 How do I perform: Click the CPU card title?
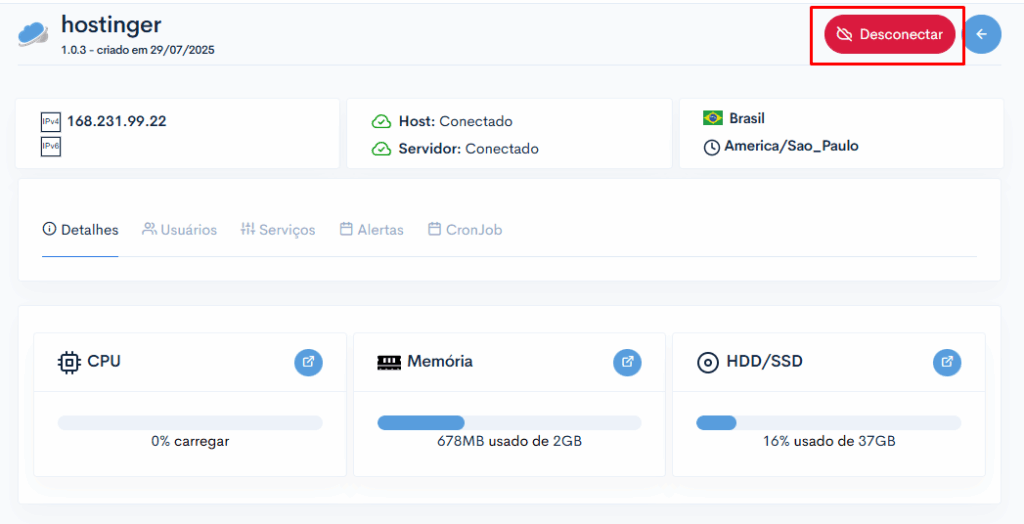click(x=104, y=361)
